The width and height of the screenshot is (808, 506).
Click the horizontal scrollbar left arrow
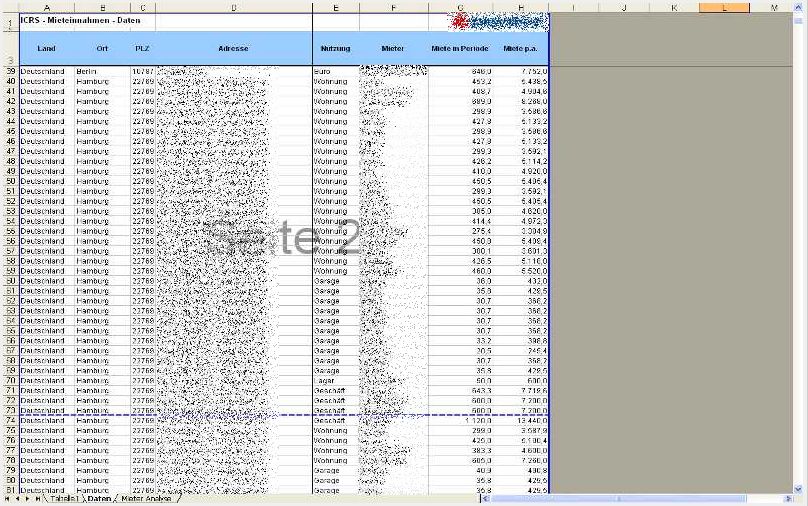point(484,499)
